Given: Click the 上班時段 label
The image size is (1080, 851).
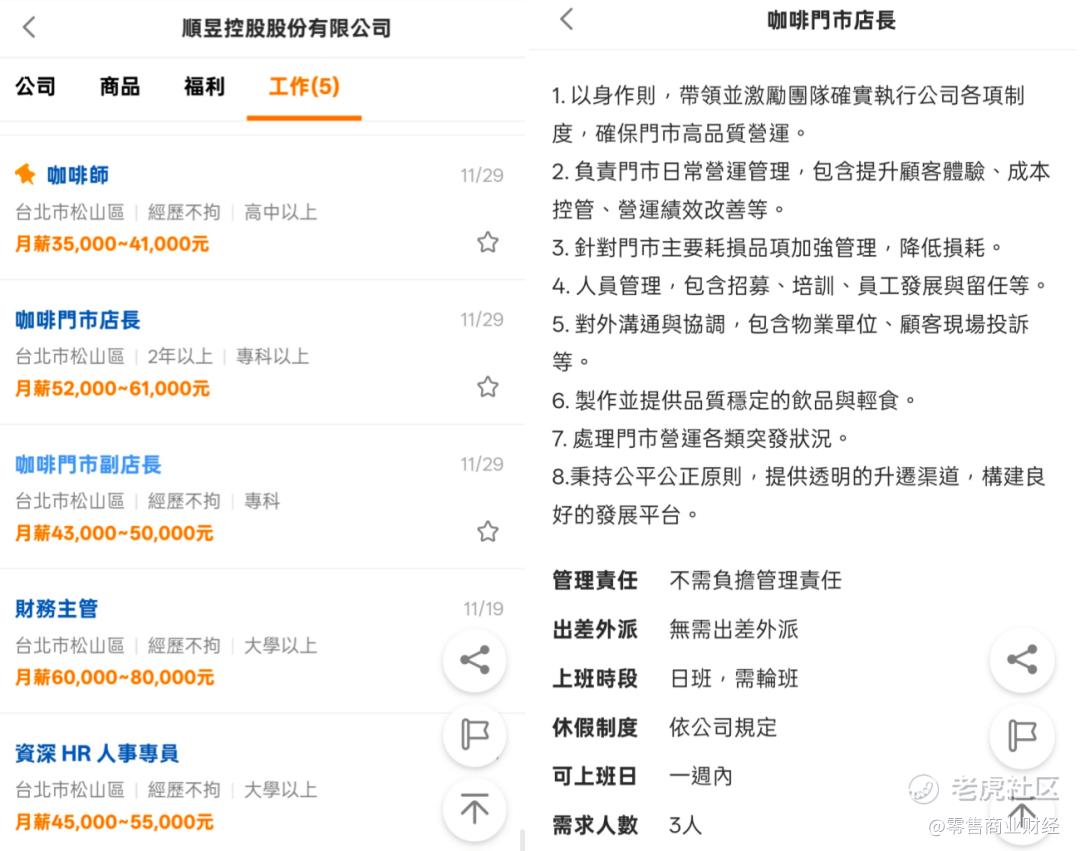Looking at the screenshot, I should click(595, 678).
